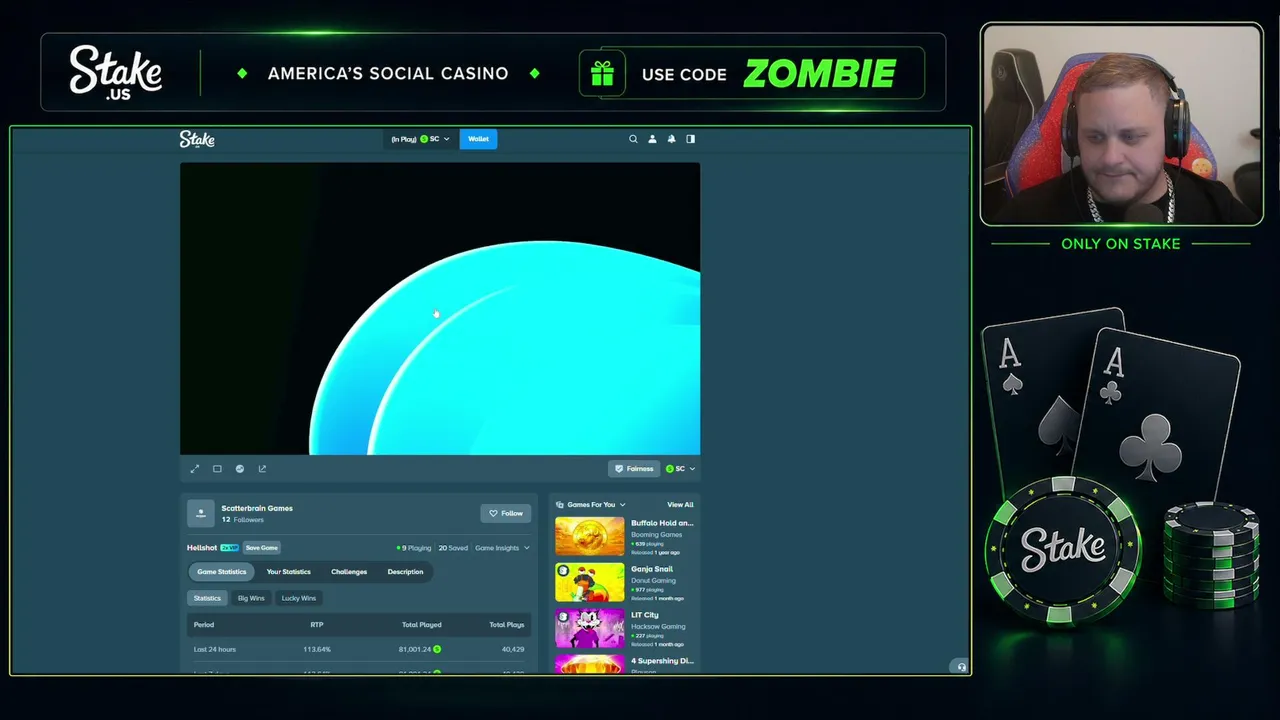This screenshot has height=720, width=1280.
Task: Open the (In Play) SC balance dropdown
Action: [420, 139]
